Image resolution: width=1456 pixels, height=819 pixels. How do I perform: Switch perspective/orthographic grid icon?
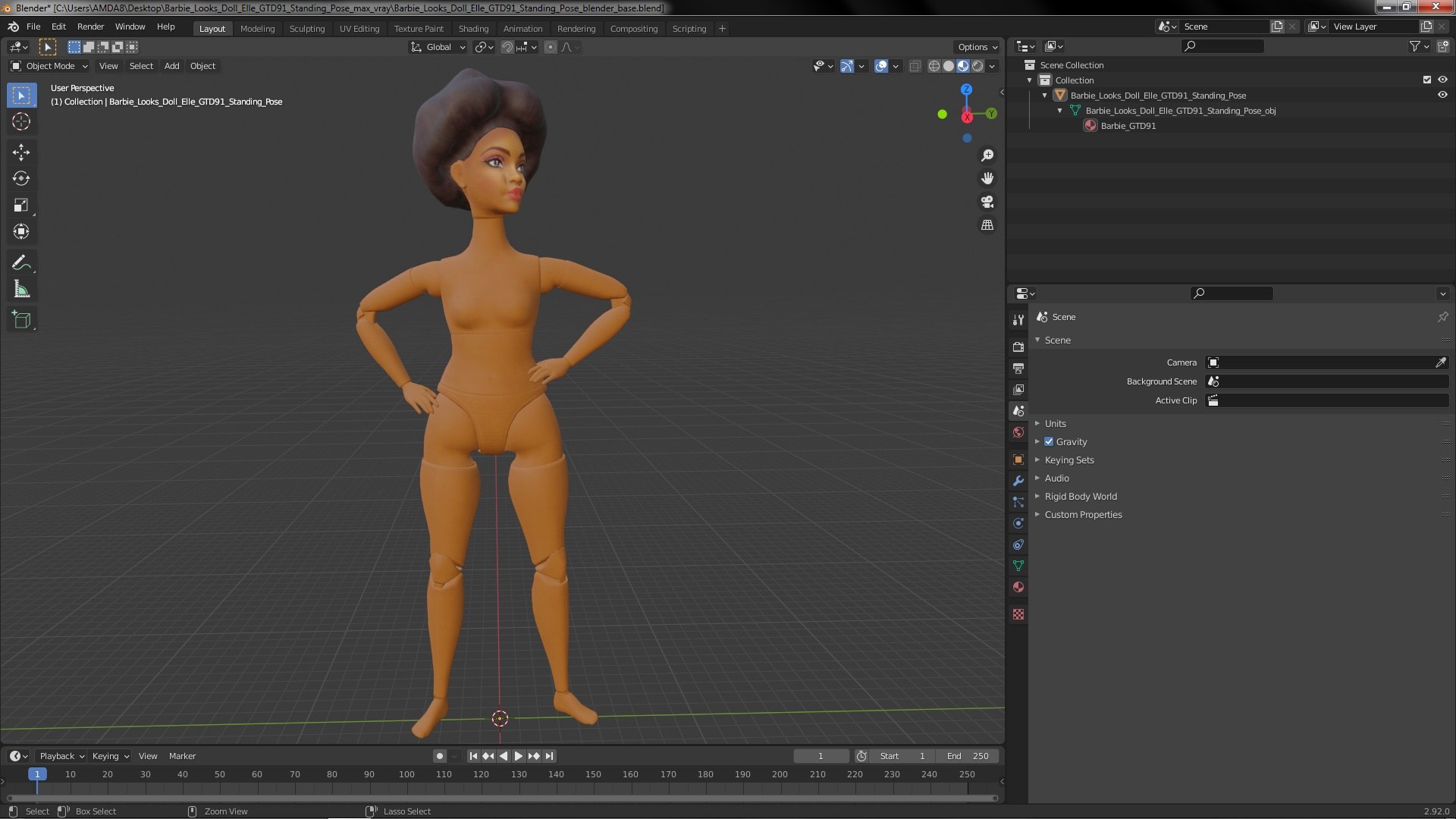point(987,225)
